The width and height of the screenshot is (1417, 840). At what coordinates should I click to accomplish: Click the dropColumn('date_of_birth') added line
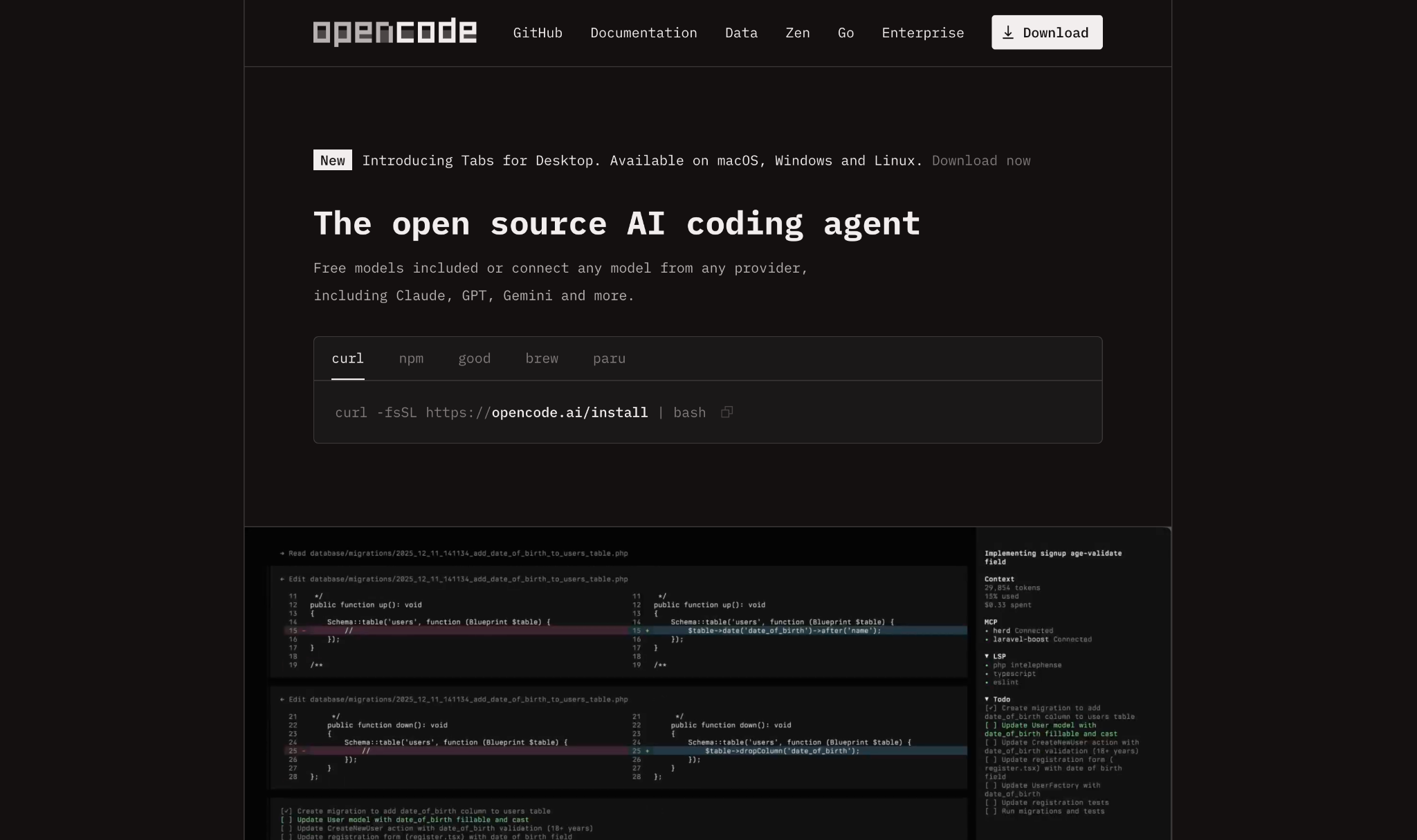(798, 751)
